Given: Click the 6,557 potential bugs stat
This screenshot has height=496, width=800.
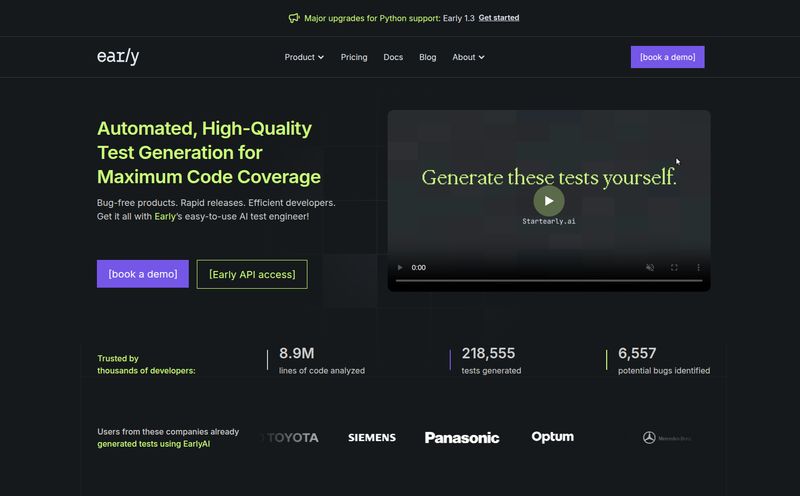Looking at the screenshot, I should (664, 361).
